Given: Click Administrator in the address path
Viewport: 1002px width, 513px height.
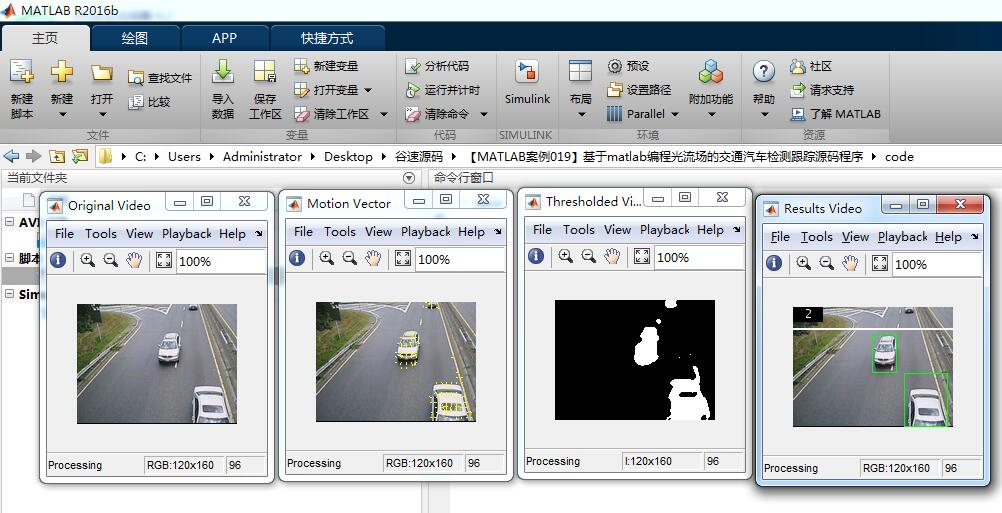Looking at the screenshot, I should click(x=262, y=157).
